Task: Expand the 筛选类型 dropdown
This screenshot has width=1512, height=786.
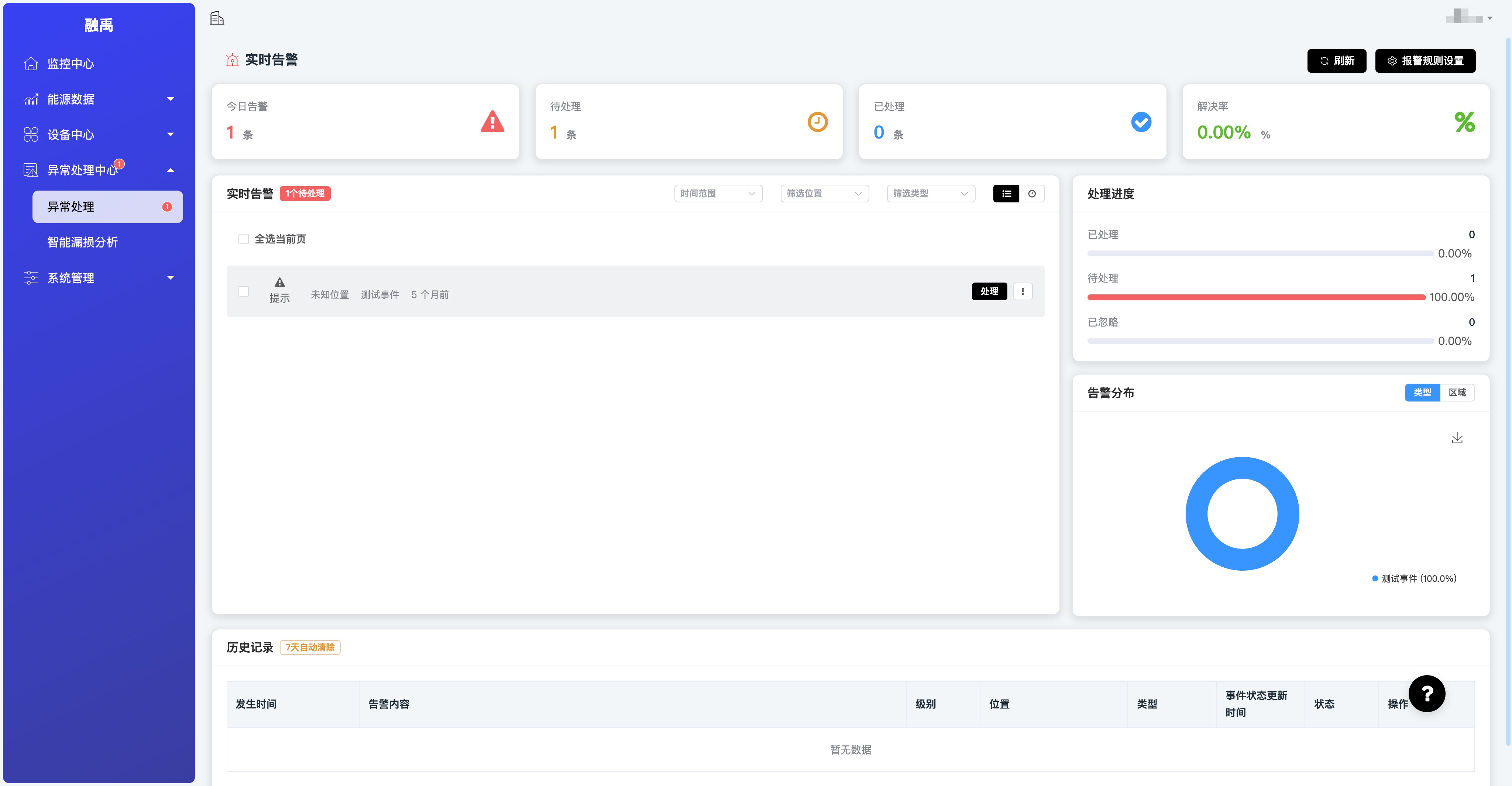Action: tap(930, 193)
